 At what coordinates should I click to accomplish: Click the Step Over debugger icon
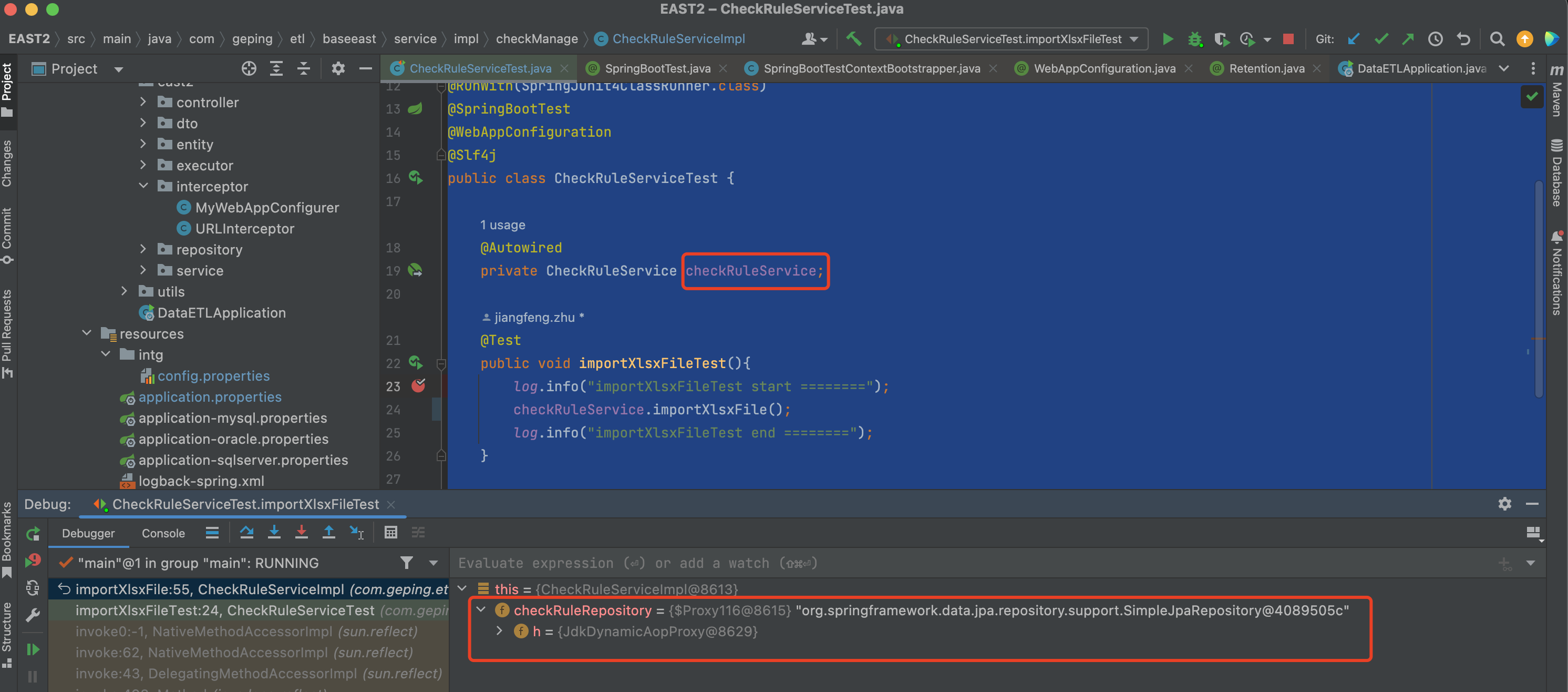click(246, 532)
